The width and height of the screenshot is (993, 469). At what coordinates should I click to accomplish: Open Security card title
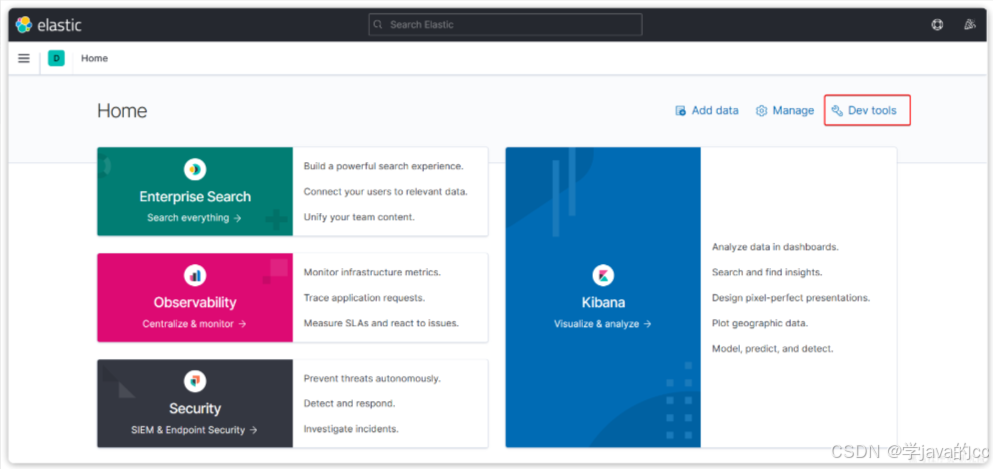tap(195, 408)
